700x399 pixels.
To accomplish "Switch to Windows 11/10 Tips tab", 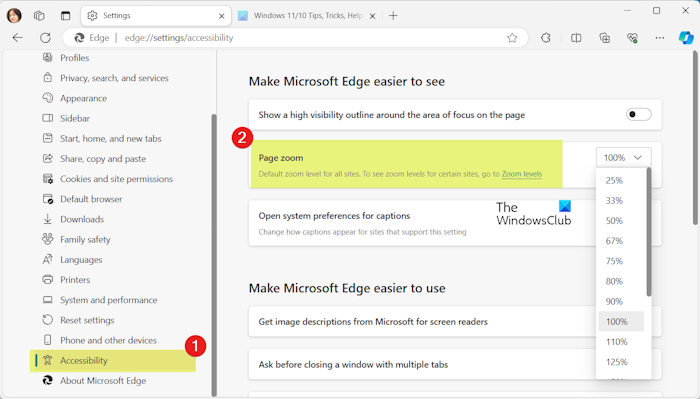I will [x=307, y=16].
